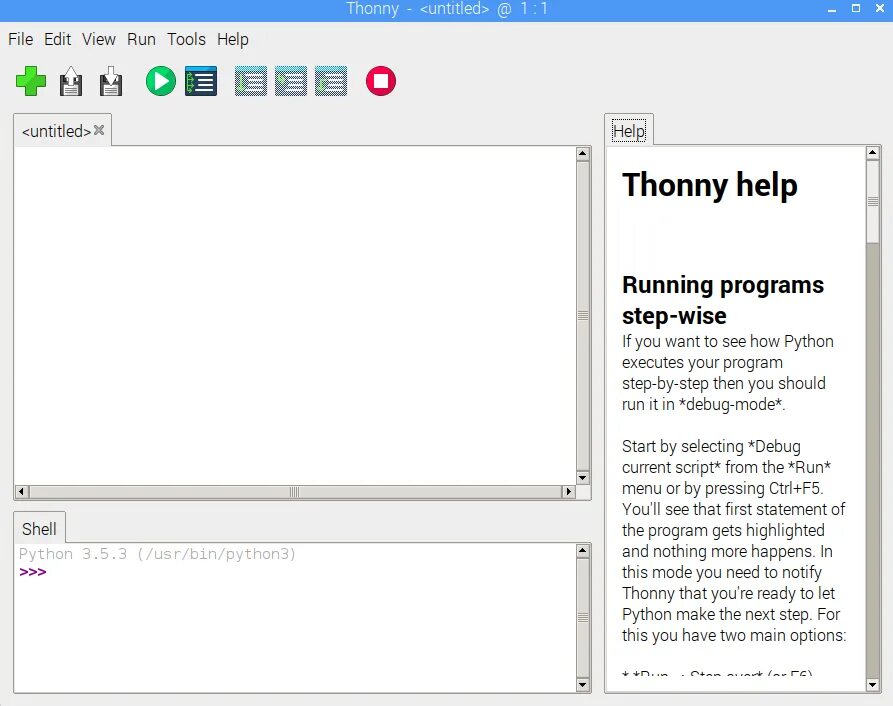Viewport: 893px width, 706px height.
Task: Click editor horizontal scrollbar right arrow
Action: [x=568, y=492]
